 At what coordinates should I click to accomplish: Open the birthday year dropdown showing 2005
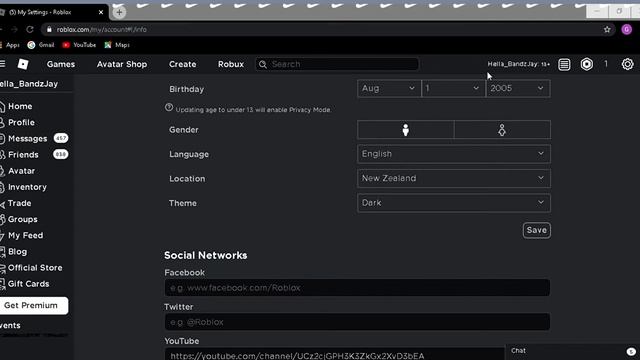coord(518,88)
